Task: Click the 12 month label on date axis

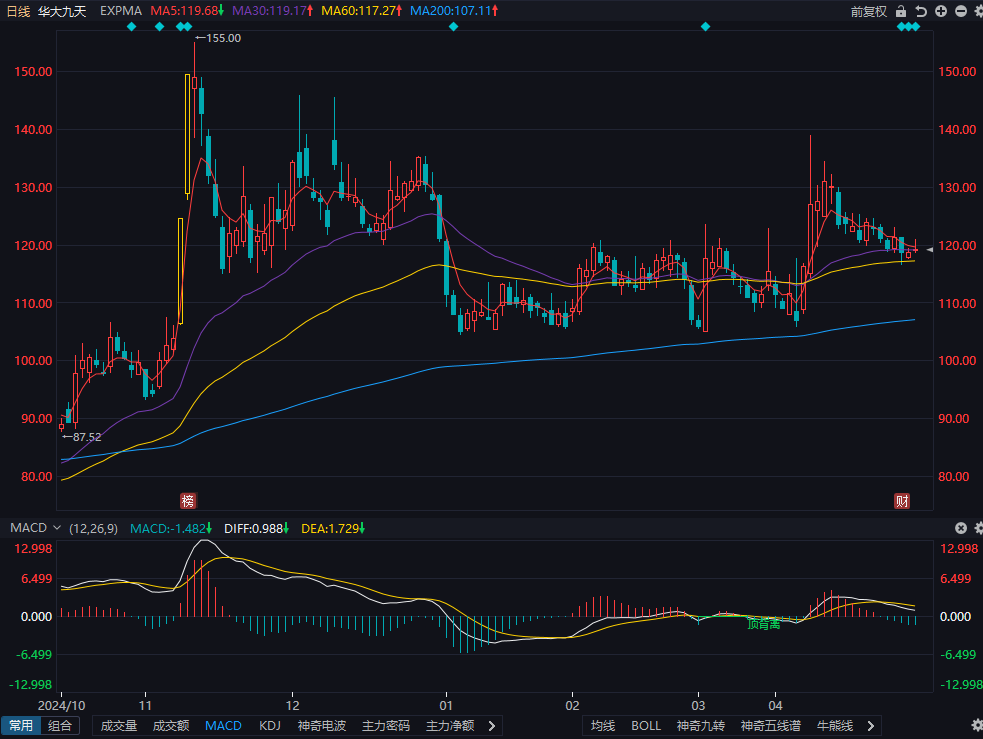Action: (x=292, y=705)
